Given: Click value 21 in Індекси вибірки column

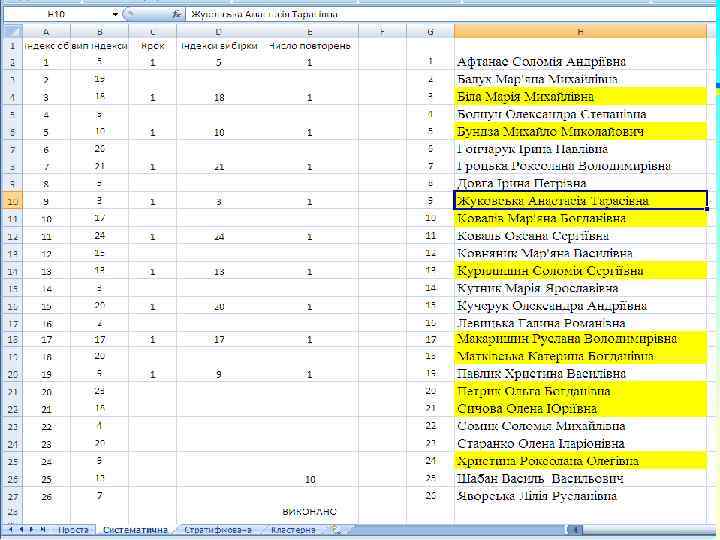Looking at the screenshot, I should pos(219,167).
